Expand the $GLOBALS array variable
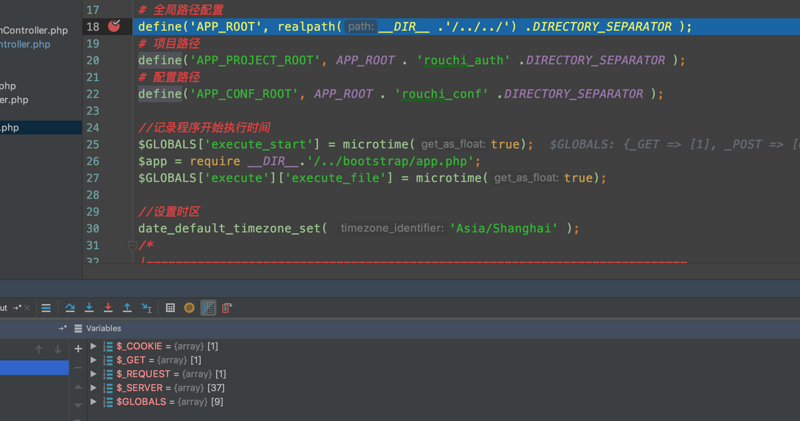The image size is (800, 421). [x=94, y=402]
